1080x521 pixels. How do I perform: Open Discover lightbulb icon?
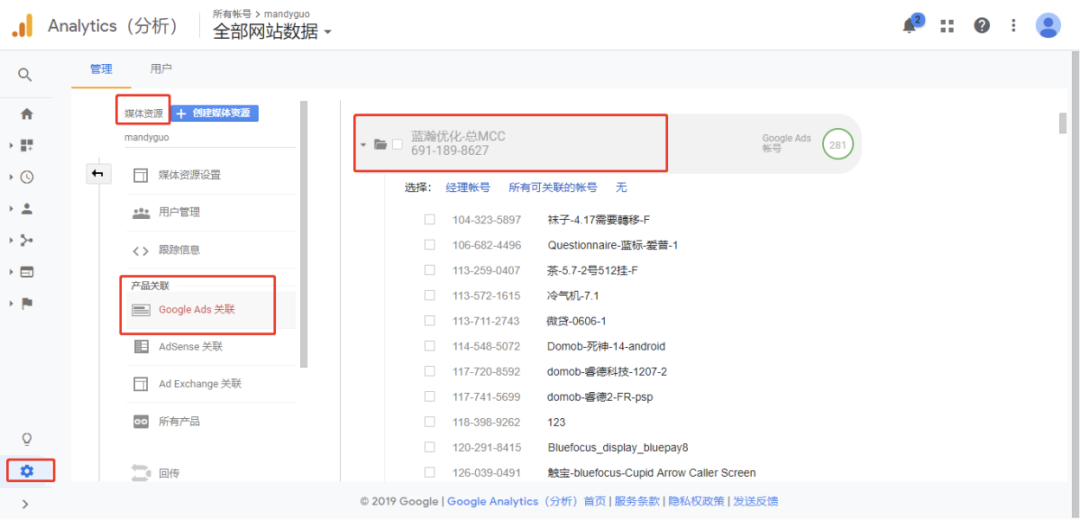(27, 439)
